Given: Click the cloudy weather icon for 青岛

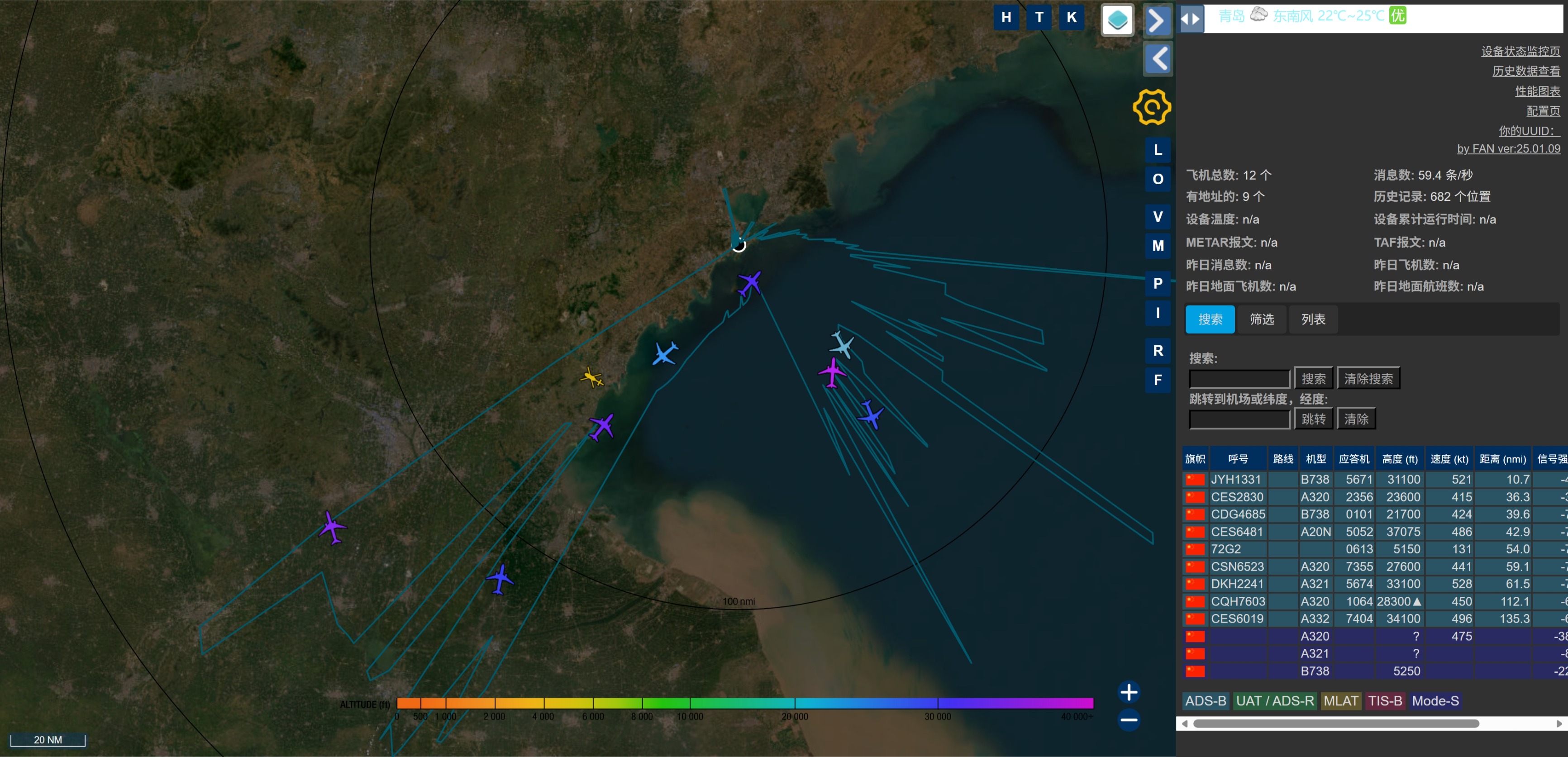Looking at the screenshot, I should pyautogui.click(x=1258, y=15).
